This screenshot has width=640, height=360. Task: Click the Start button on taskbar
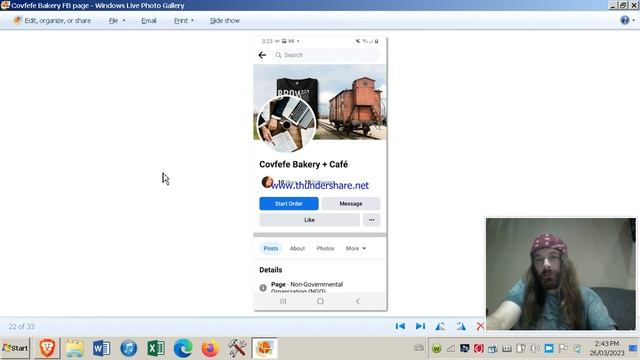[x=15, y=348]
